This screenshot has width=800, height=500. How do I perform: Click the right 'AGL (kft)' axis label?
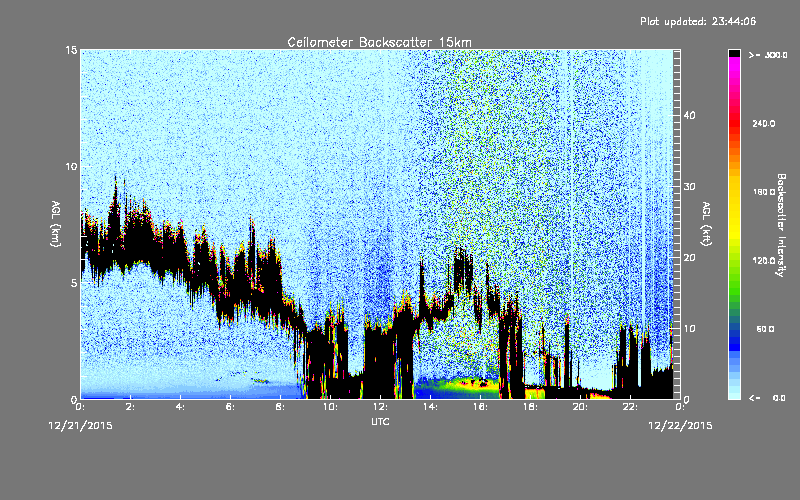tap(707, 224)
